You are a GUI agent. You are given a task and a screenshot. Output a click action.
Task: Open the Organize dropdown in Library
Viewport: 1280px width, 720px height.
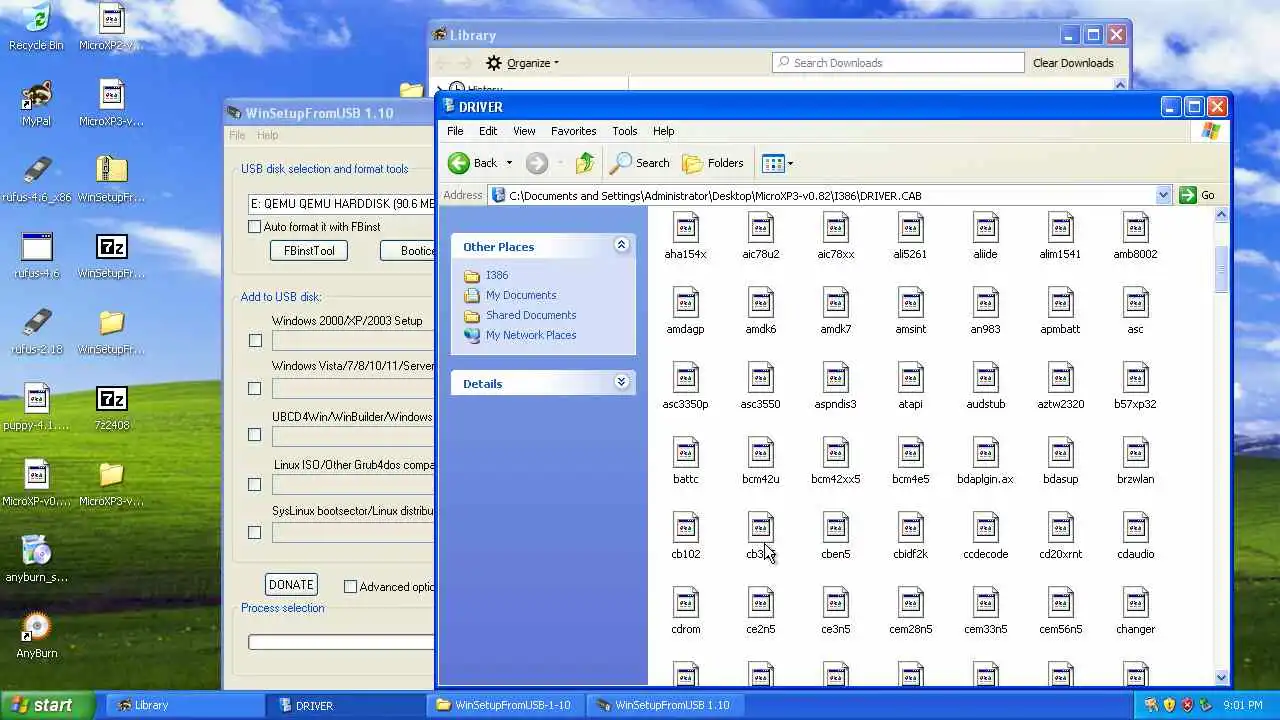522,63
